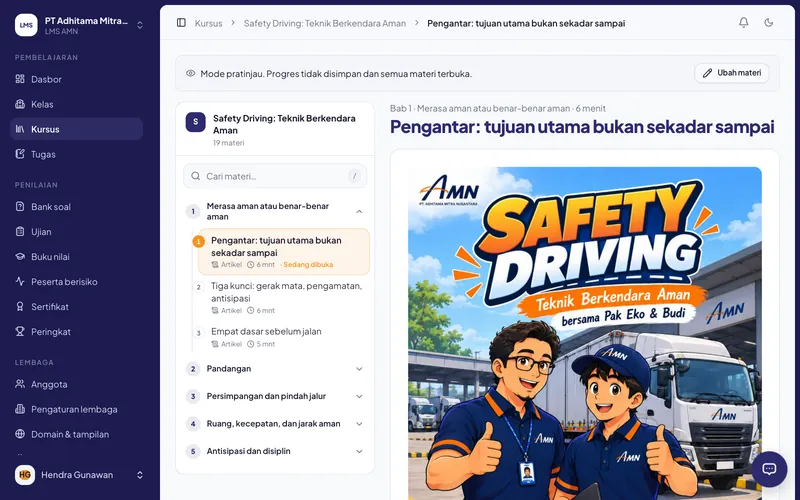Viewport: 800px width, 500px height.
Task: Click the Tugas edit icon
Action: 20,154
